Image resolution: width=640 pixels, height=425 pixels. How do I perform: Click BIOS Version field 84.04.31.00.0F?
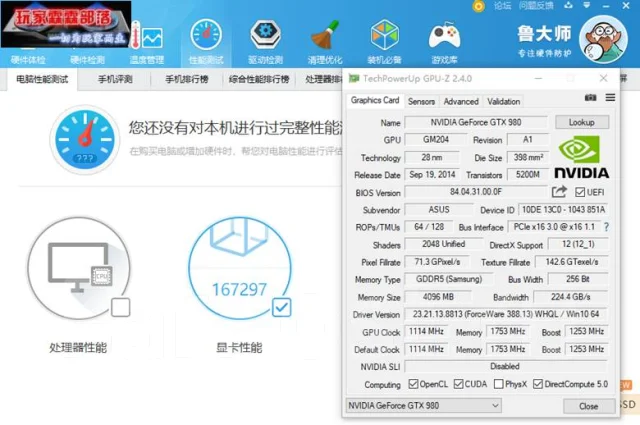coord(476,191)
